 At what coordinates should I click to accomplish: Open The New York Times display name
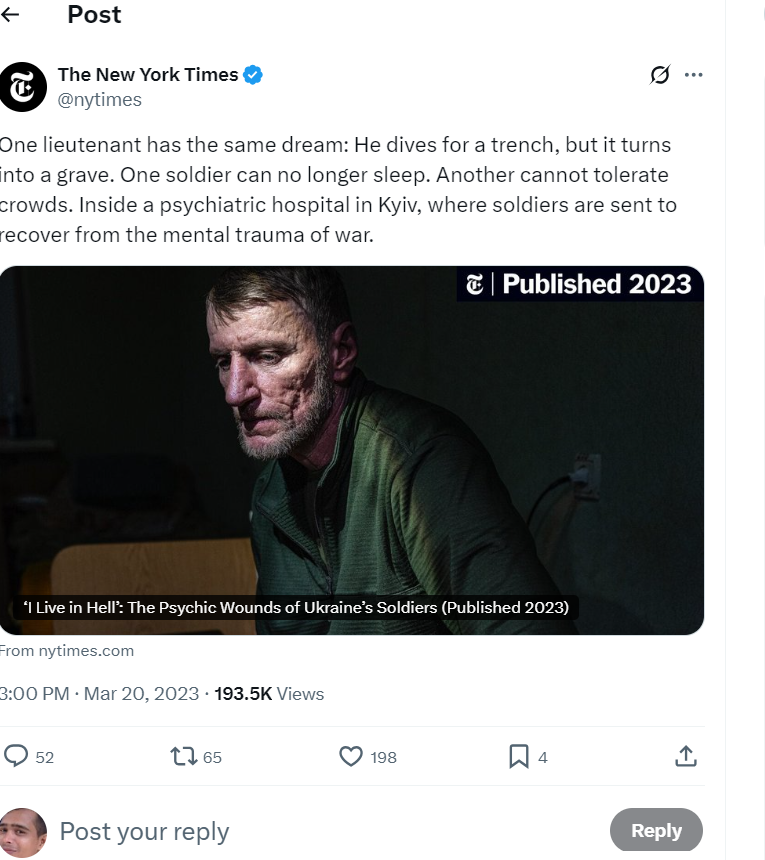(x=148, y=74)
